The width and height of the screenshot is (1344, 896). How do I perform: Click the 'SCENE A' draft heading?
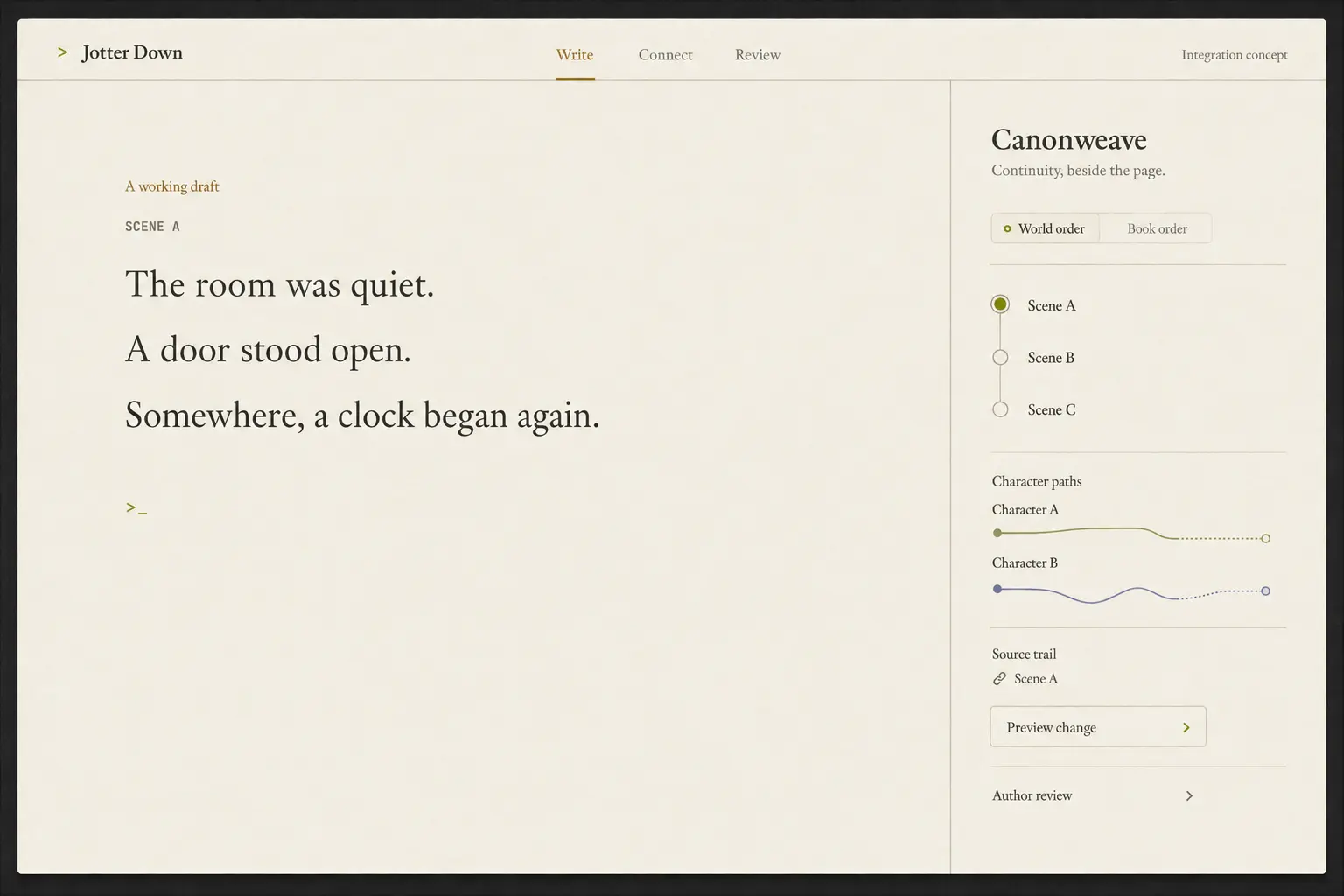pyautogui.click(x=152, y=227)
